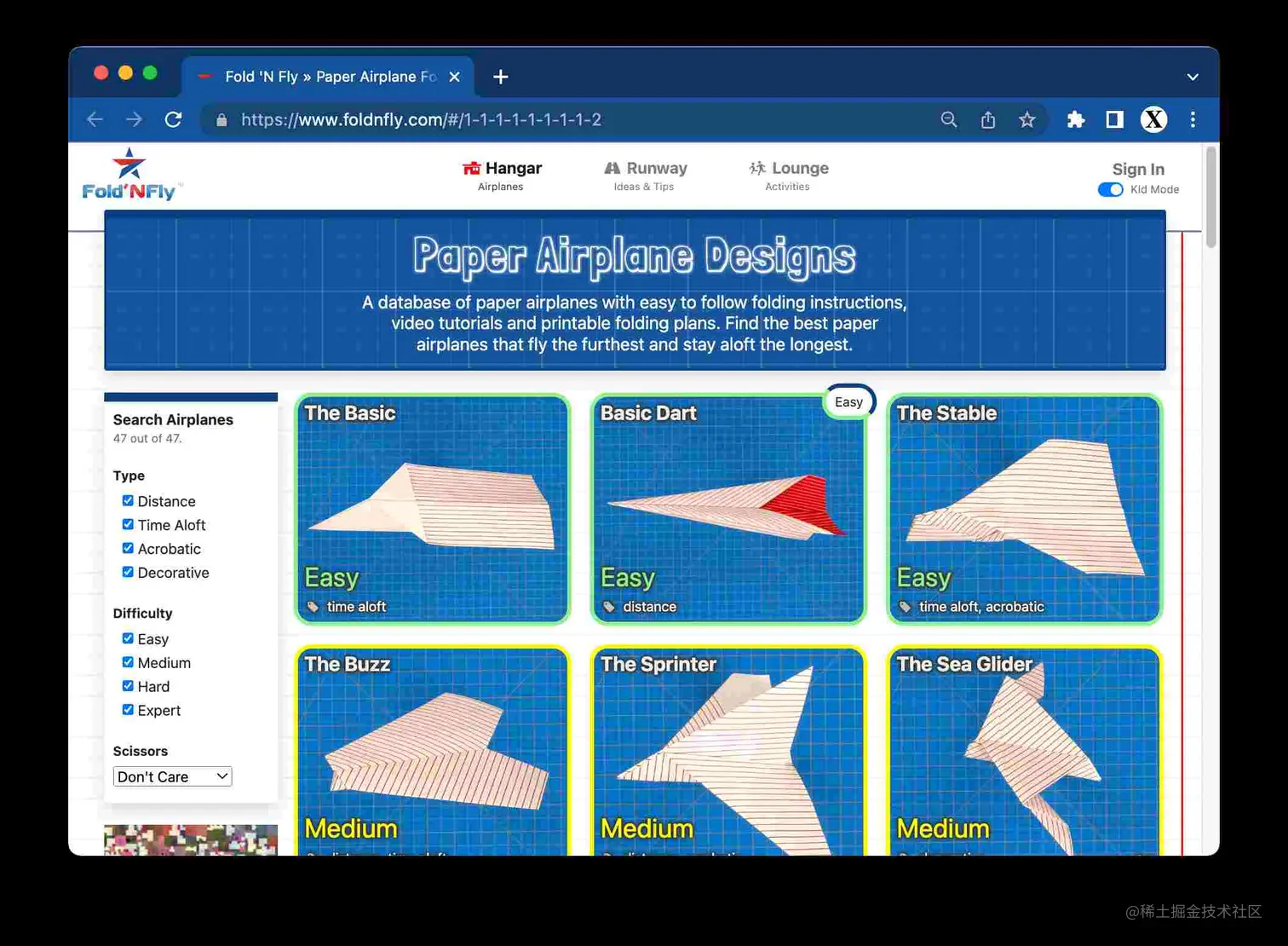Disable the Time Aloft filter
This screenshot has height=946, width=1288.
coord(128,524)
